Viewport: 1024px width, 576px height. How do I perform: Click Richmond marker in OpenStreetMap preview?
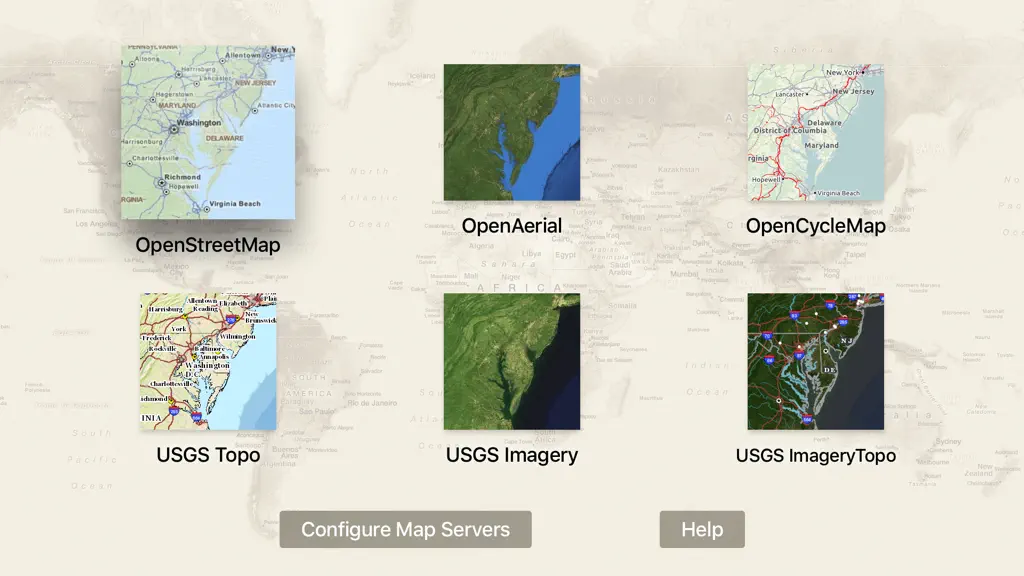tap(161, 184)
